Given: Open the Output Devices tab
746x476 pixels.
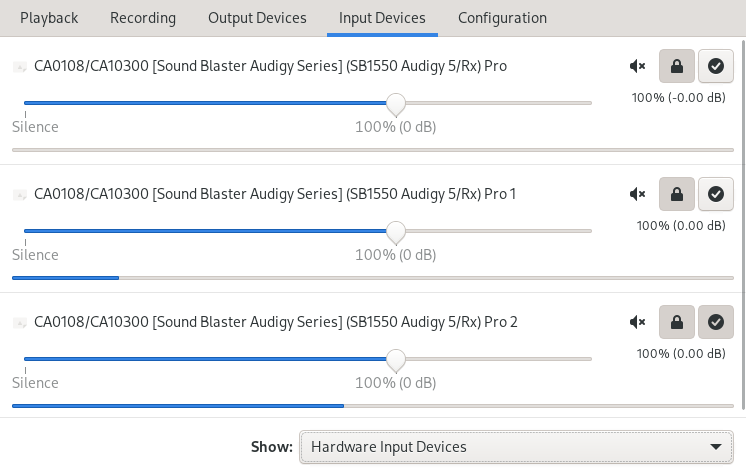Looking at the screenshot, I should (x=257, y=18).
